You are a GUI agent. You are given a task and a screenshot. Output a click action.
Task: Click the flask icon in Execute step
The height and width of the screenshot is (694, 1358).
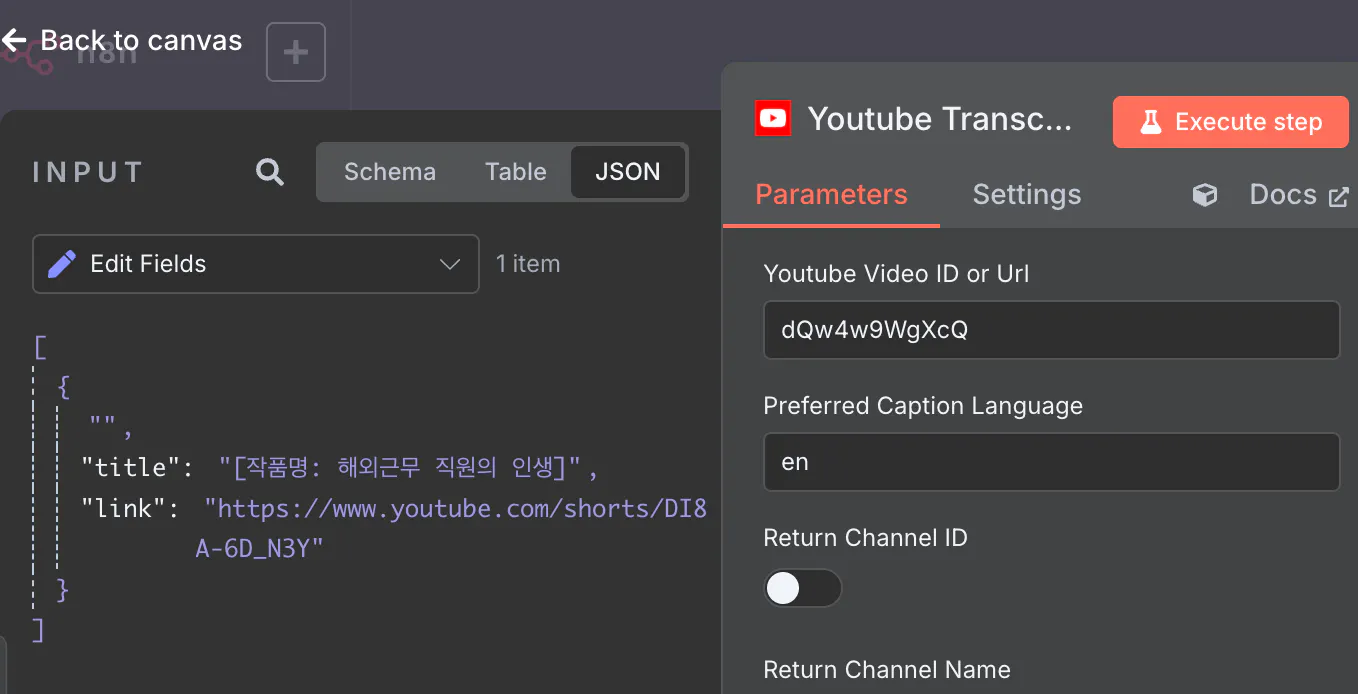click(1151, 122)
